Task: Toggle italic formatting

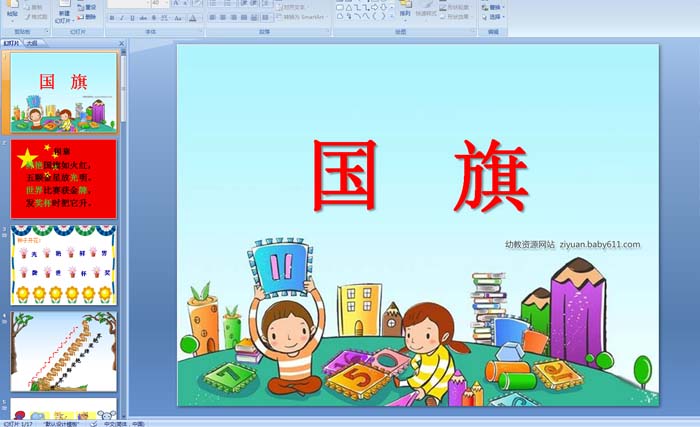Action: click(121, 18)
